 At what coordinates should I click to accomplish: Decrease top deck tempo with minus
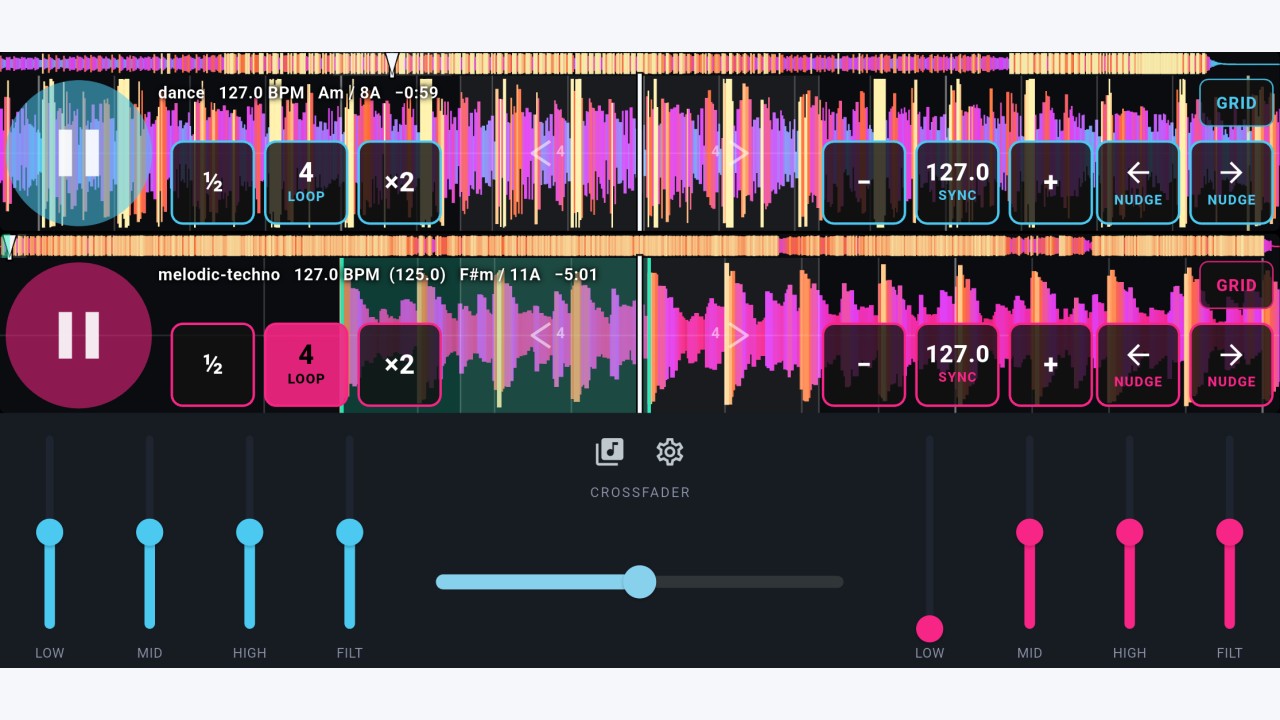(x=864, y=182)
